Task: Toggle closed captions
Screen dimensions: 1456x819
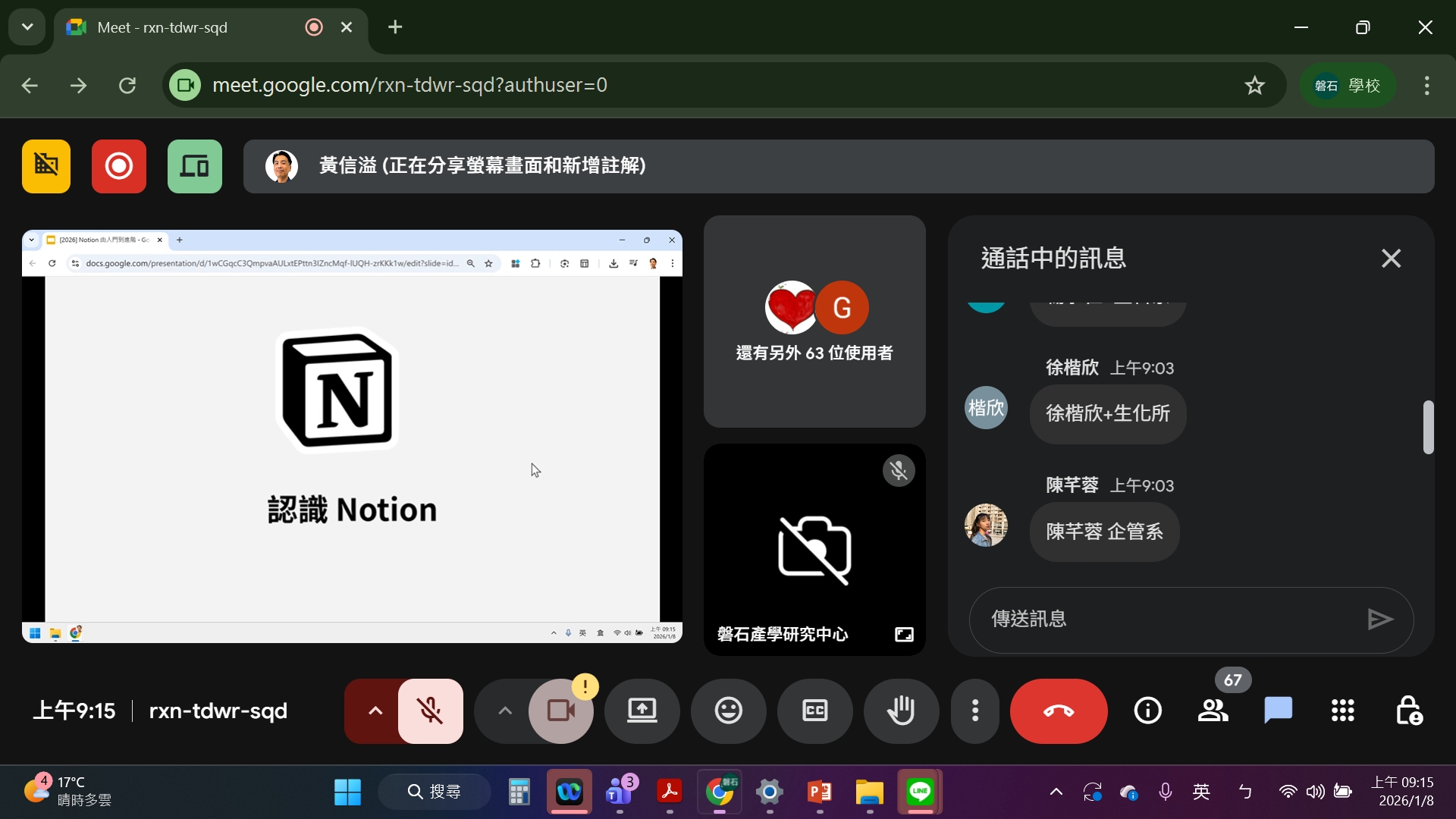Action: click(814, 711)
